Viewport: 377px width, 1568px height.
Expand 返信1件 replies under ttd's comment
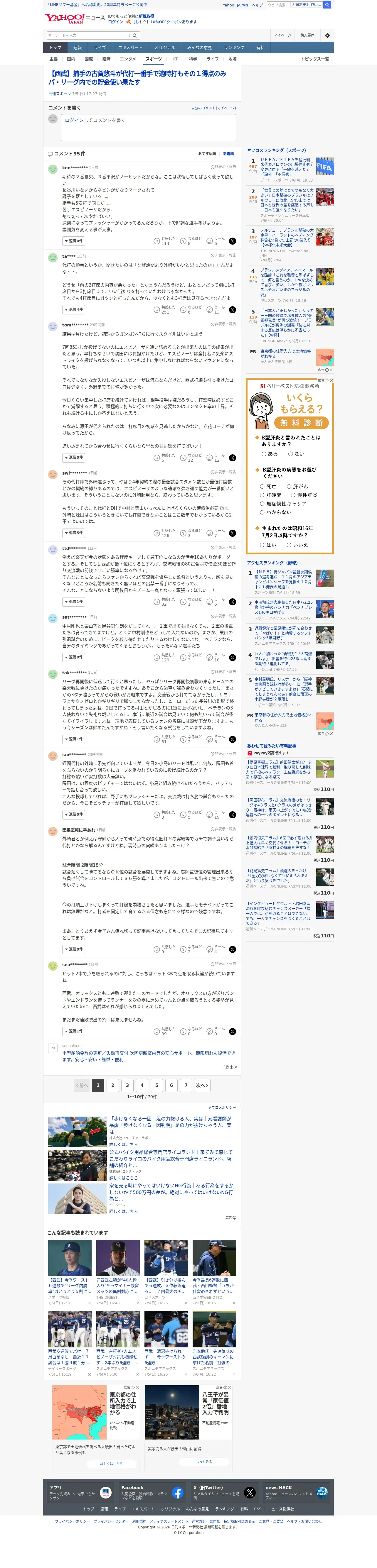74,602
